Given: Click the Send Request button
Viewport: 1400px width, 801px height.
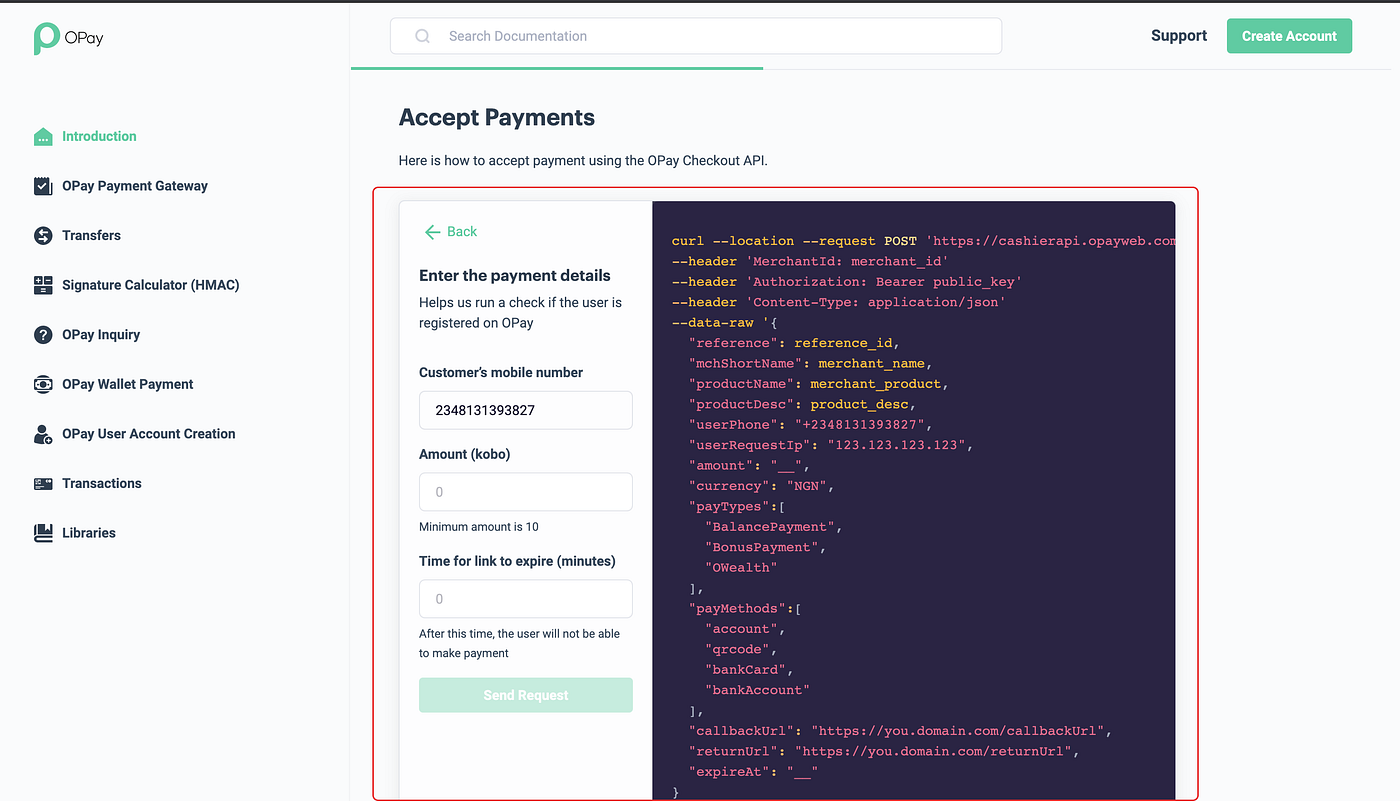Looking at the screenshot, I should coord(526,695).
